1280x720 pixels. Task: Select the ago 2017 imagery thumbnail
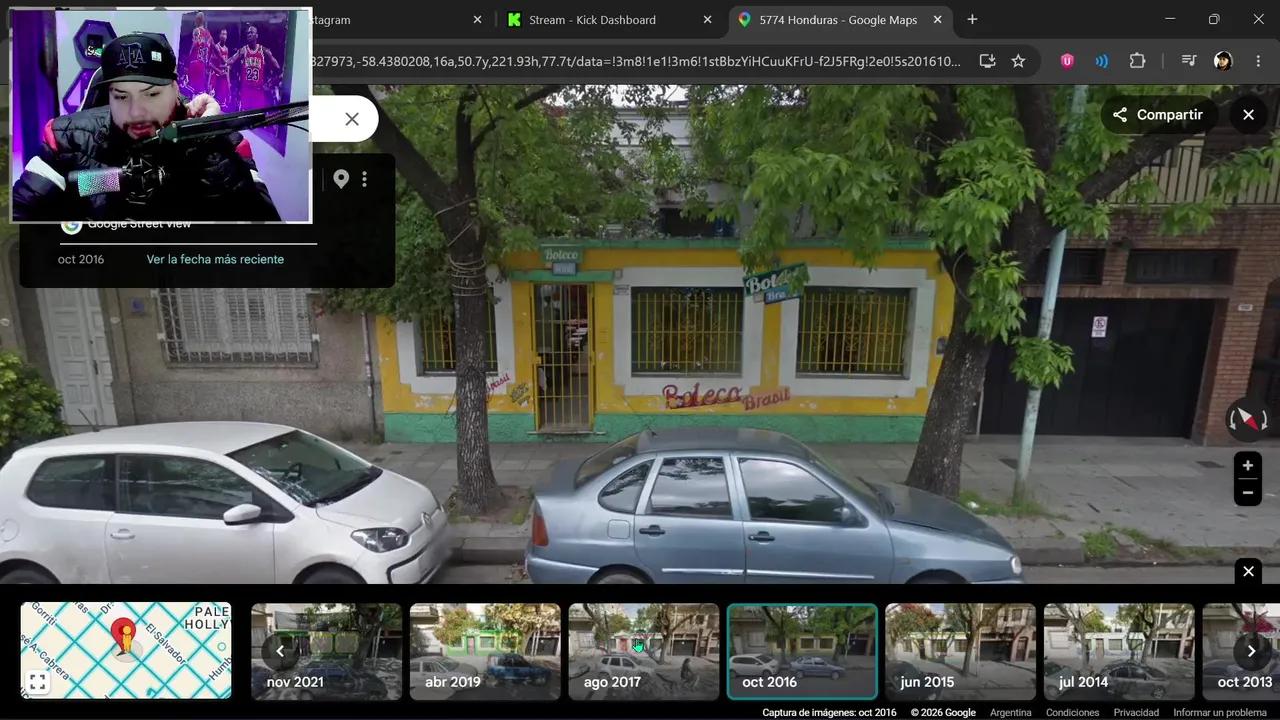coord(644,651)
